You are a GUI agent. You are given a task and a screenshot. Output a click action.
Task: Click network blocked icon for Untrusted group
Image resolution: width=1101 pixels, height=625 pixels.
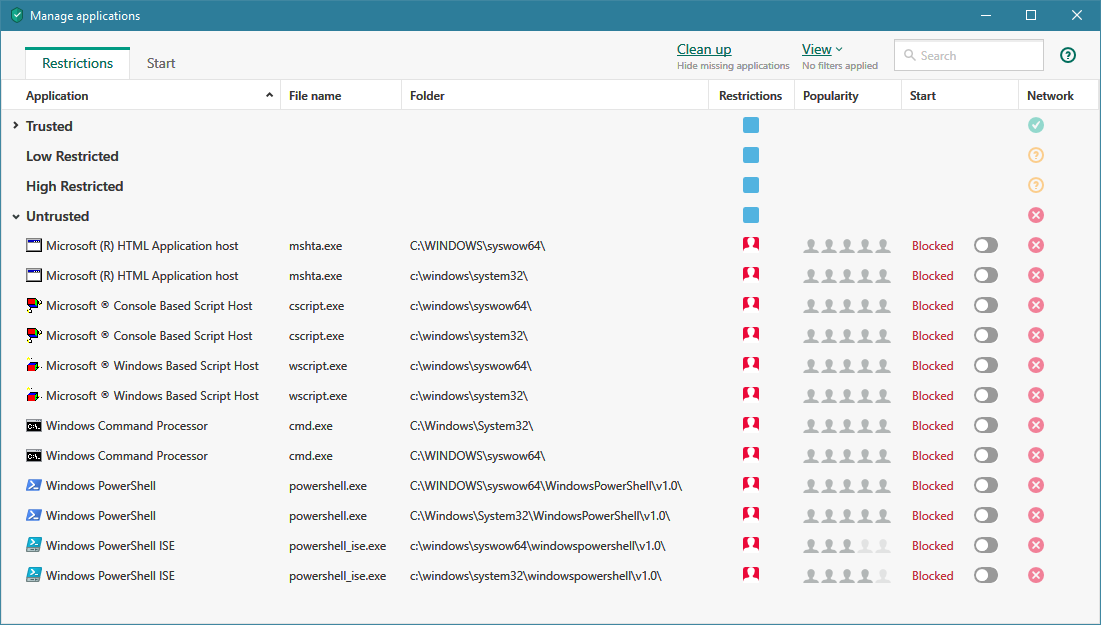click(1036, 215)
